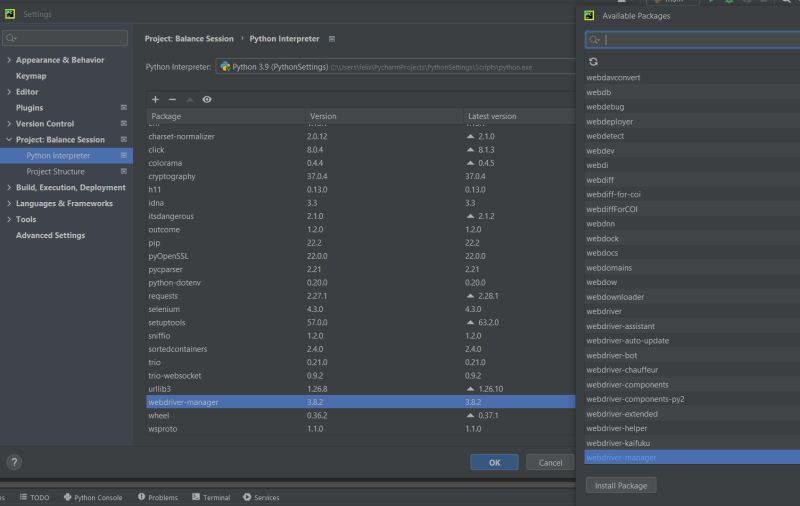Expand the Editor settings section

point(9,92)
